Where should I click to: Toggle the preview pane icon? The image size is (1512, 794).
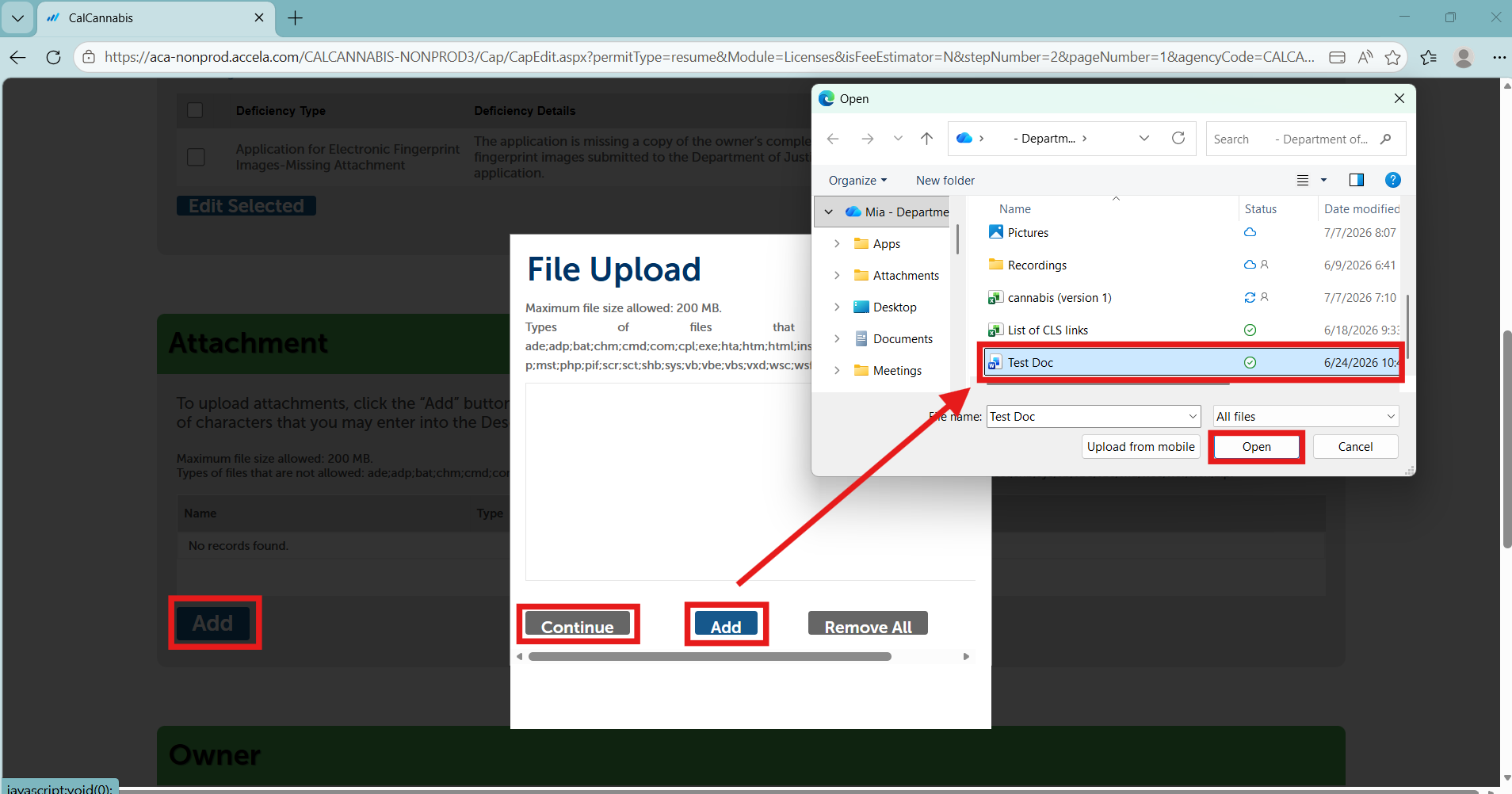tap(1357, 180)
